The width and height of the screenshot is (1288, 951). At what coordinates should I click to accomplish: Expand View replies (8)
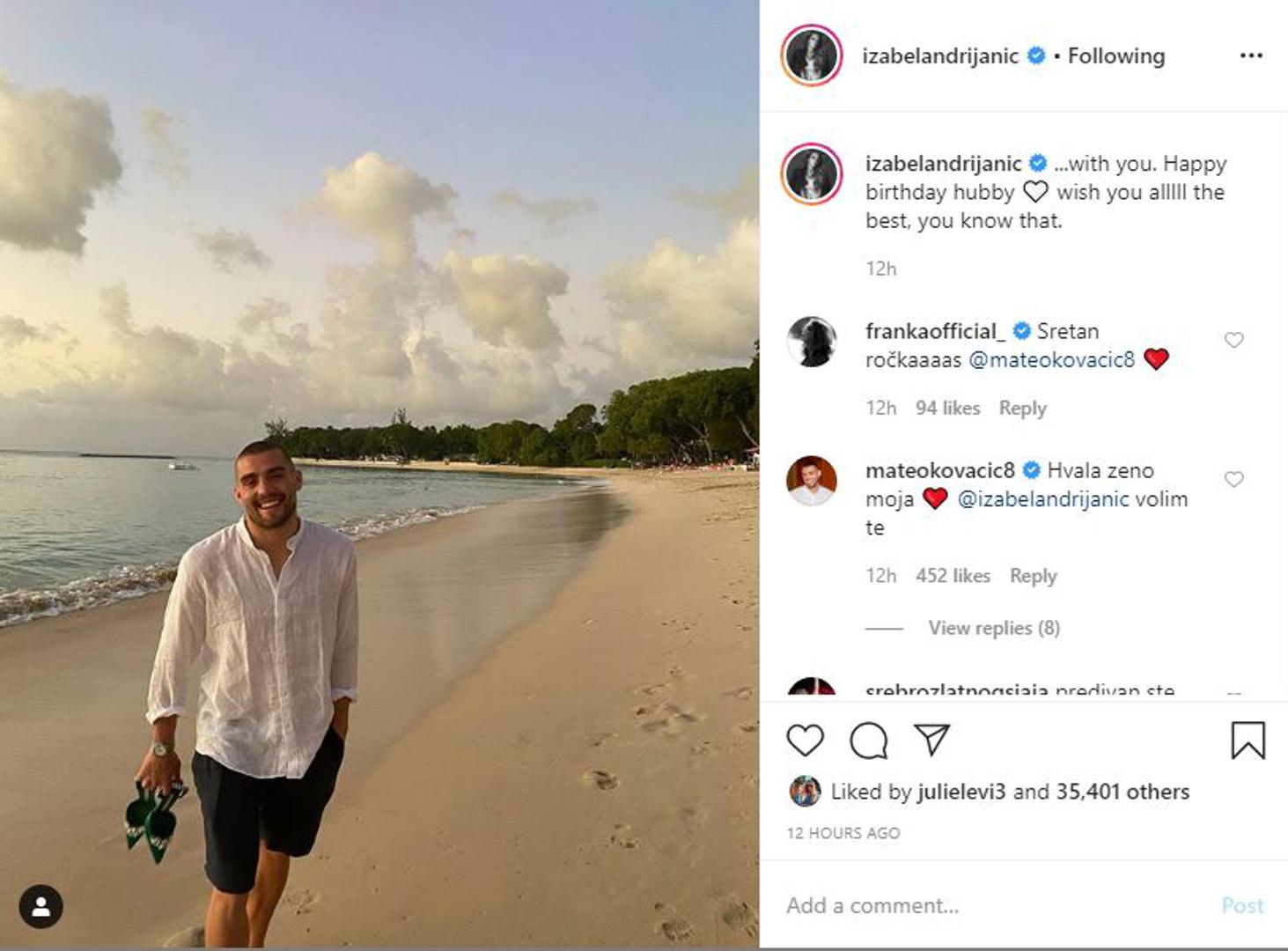coord(993,628)
